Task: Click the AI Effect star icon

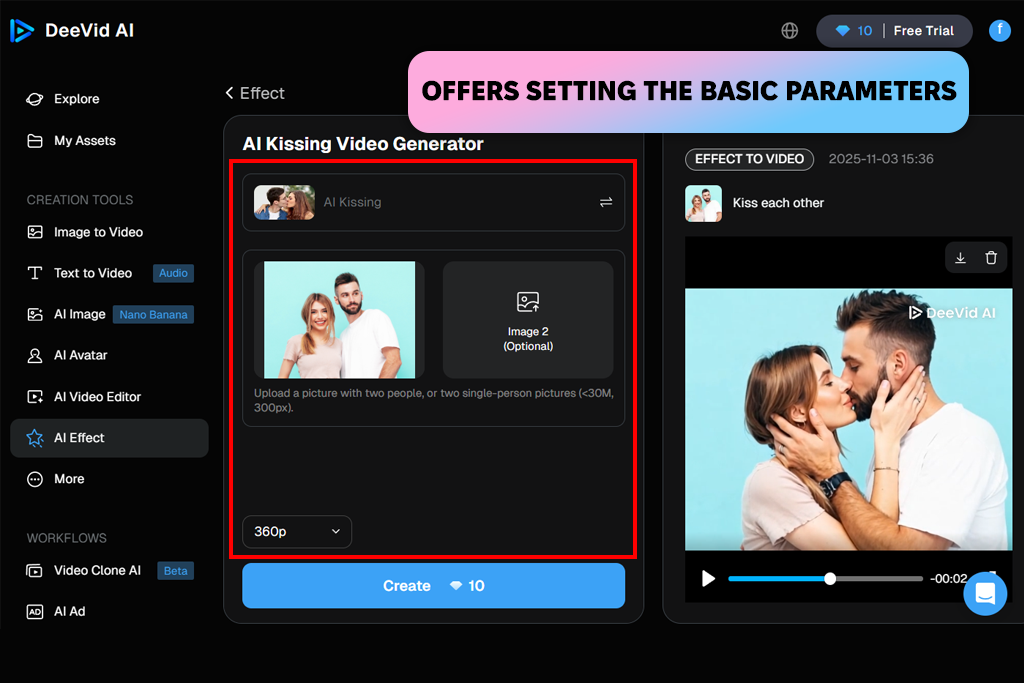Action: [35, 438]
